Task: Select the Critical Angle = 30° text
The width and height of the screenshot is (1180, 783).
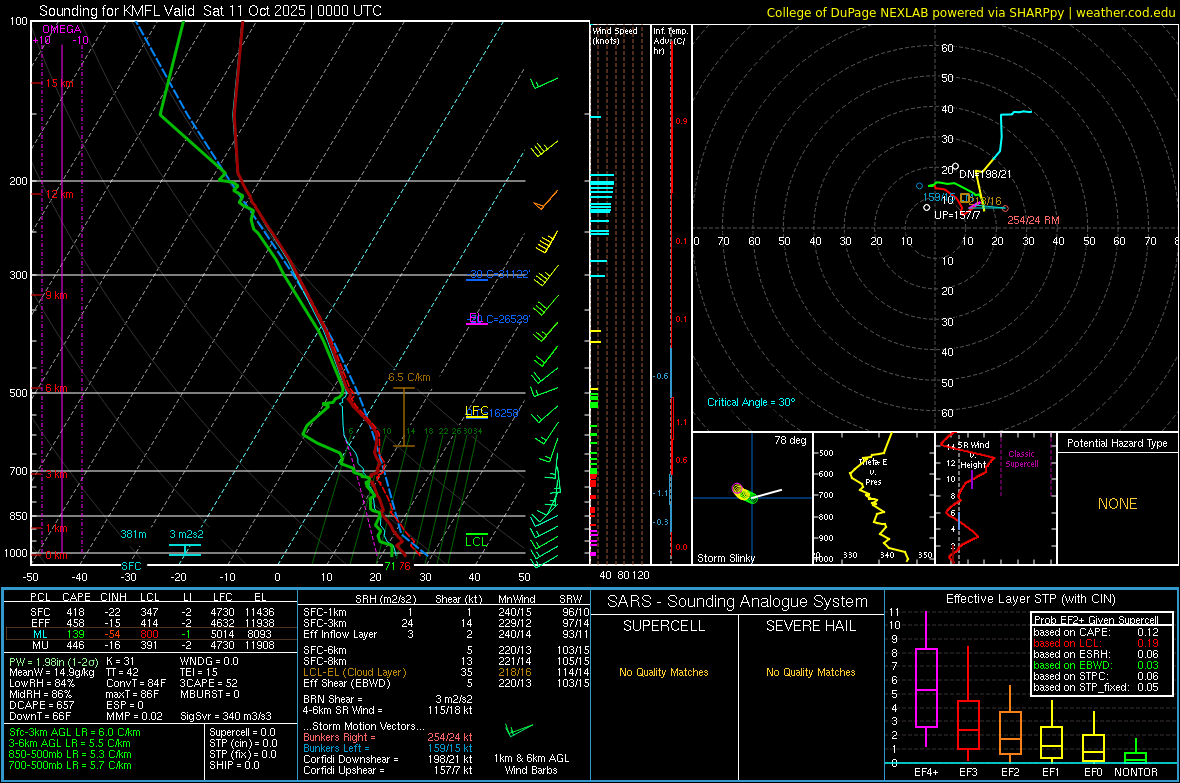Action: (x=750, y=402)
